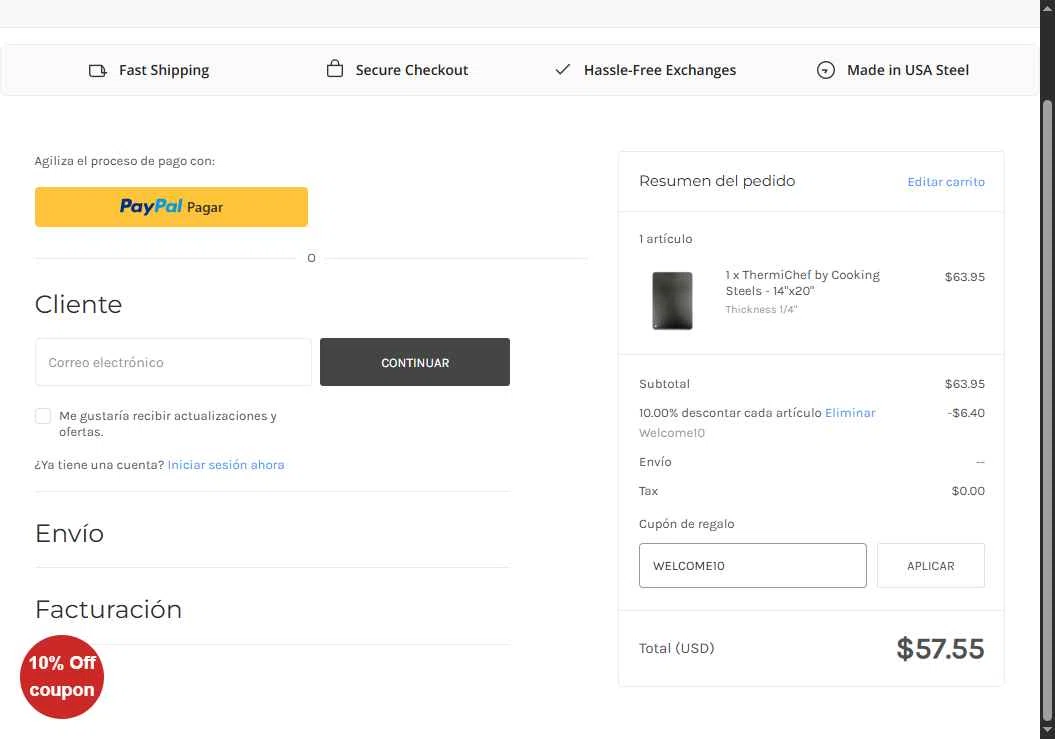The width and height of the screenshot is (1055, 739).
Task: Click the Tax $0.00 value
Action: click(968, 491)
